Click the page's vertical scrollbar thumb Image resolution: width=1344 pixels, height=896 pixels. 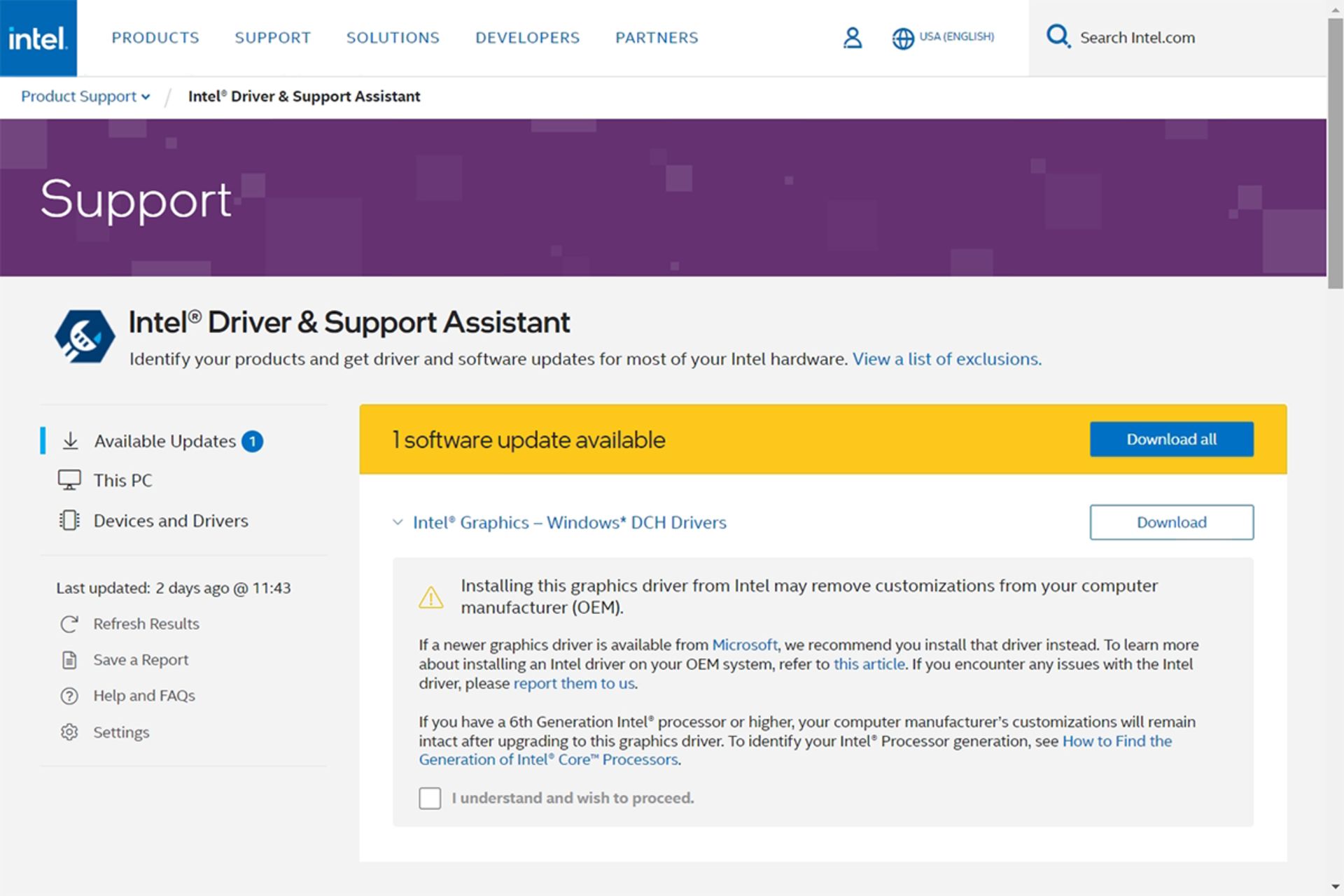[1335, 154]
